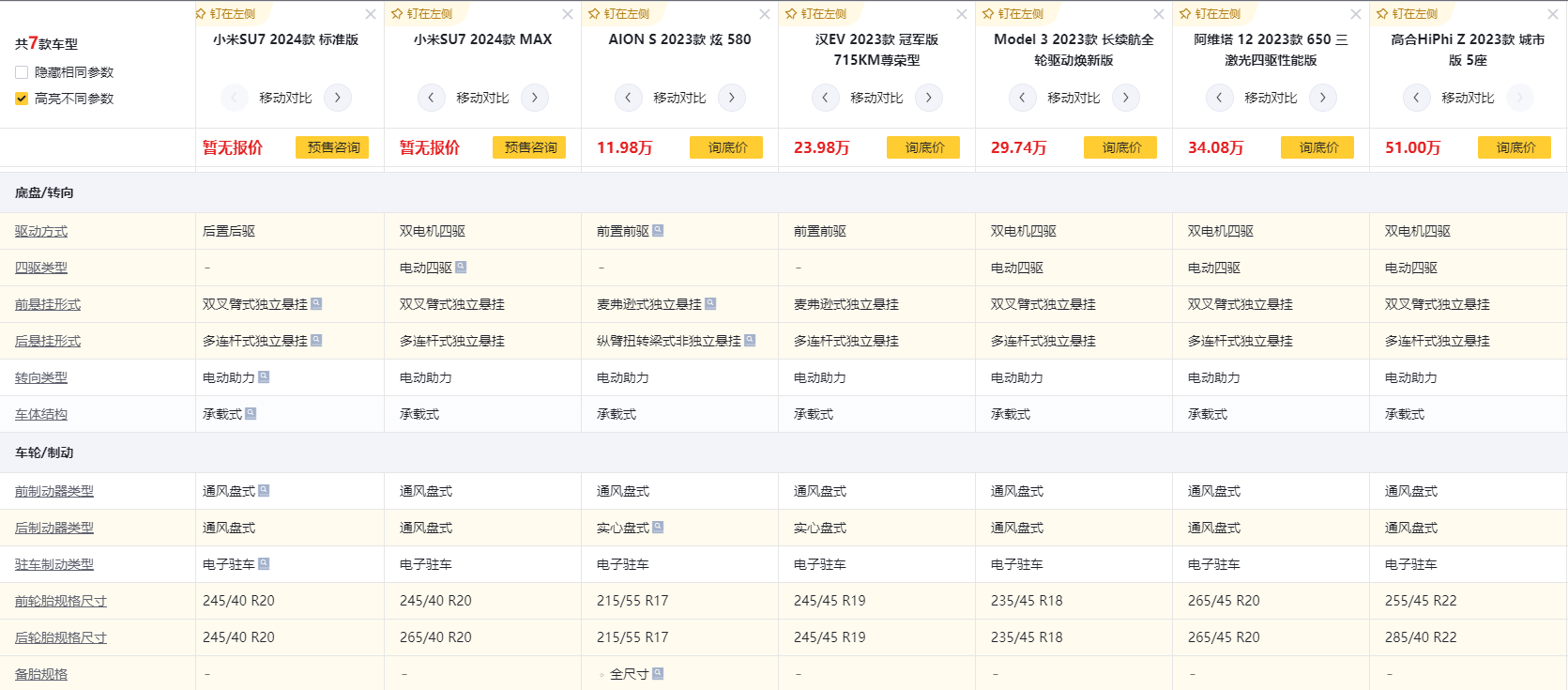Open info icon beside 电子驻车 for SU7 标准版
The image size is (1568, 690).
click(264, 563)
